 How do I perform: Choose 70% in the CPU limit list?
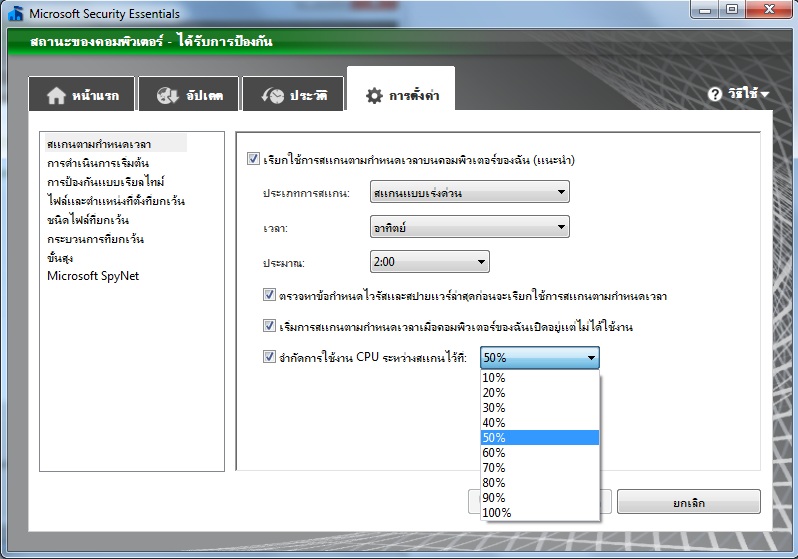pyautogui.click(x=540, y=467)
